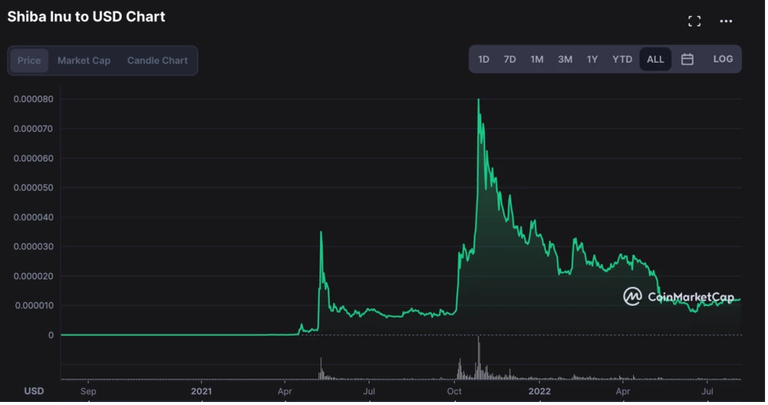The image size is (768, 405).
Task: Select the 3M time range
Action: [x=565, y=59]
